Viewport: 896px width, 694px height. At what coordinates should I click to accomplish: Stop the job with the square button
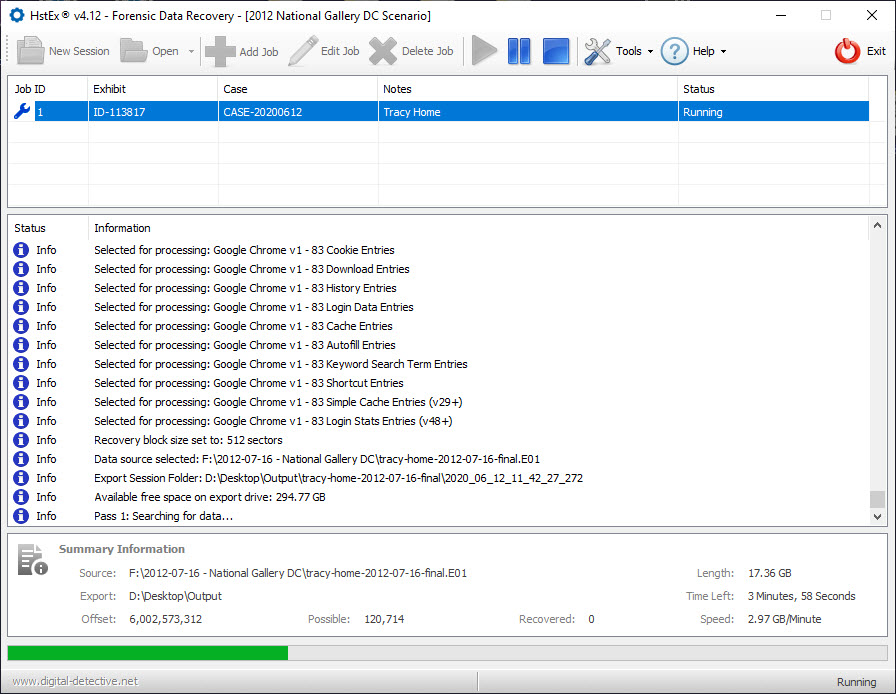click(x=556, y=51)
